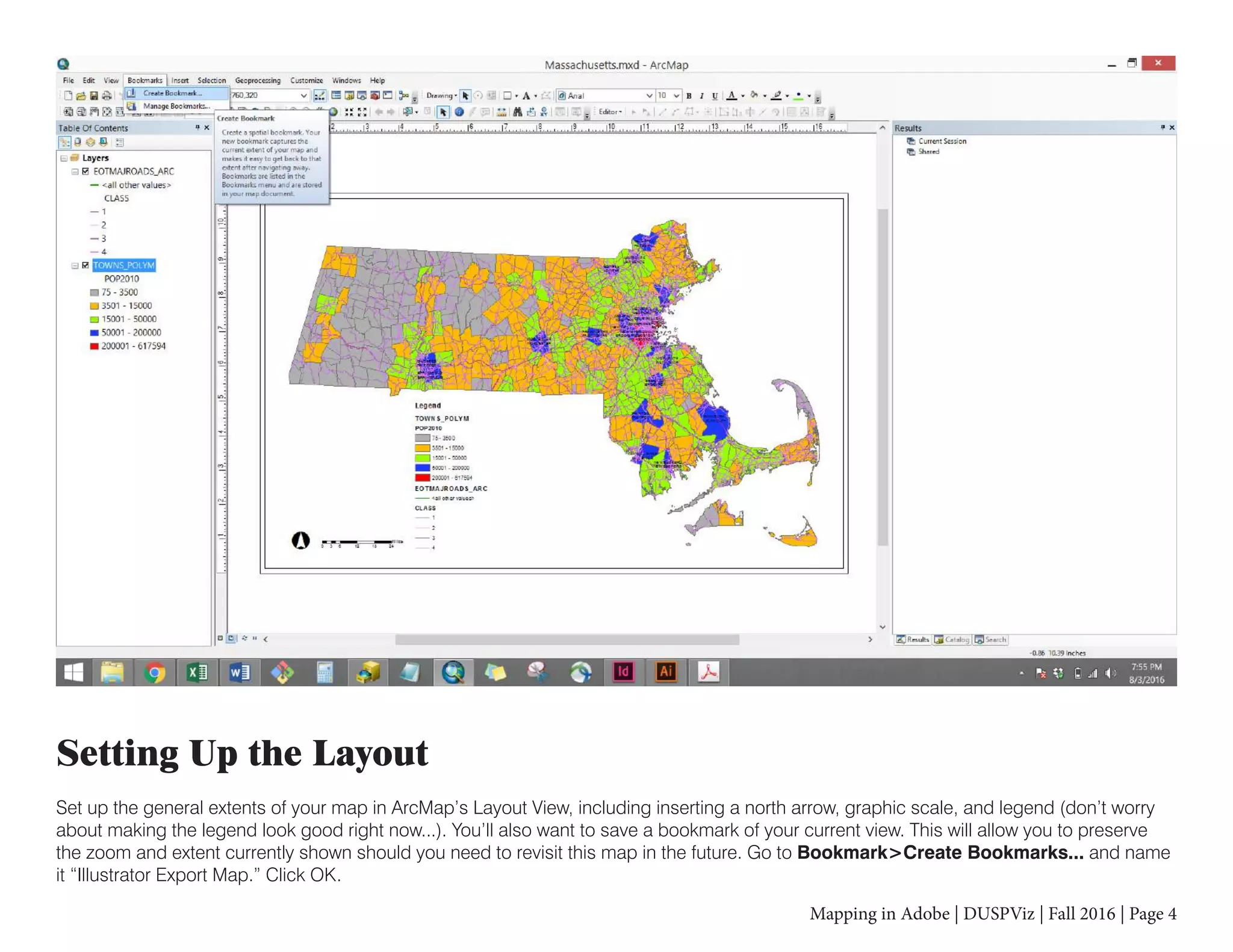Click List By Visibility icon
1233x952 pixels.
pyautogui.click(x=90, y=143)
